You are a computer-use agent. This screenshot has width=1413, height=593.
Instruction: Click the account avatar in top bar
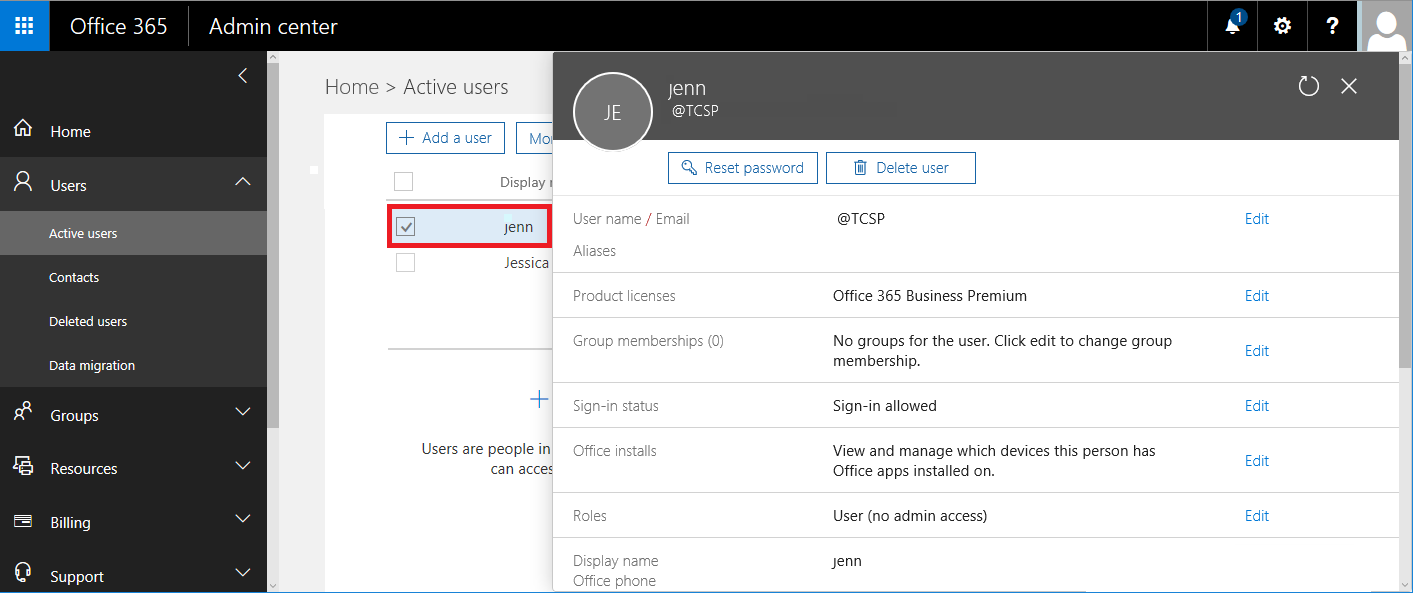(x=1386, y=26)
